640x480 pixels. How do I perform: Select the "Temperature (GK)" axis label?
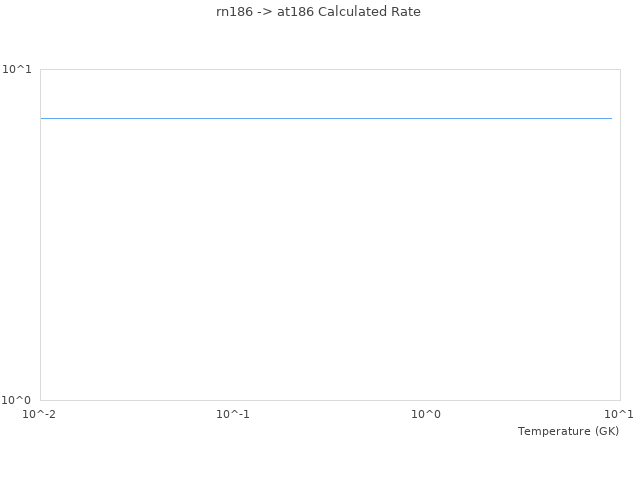tap(568, 431)
